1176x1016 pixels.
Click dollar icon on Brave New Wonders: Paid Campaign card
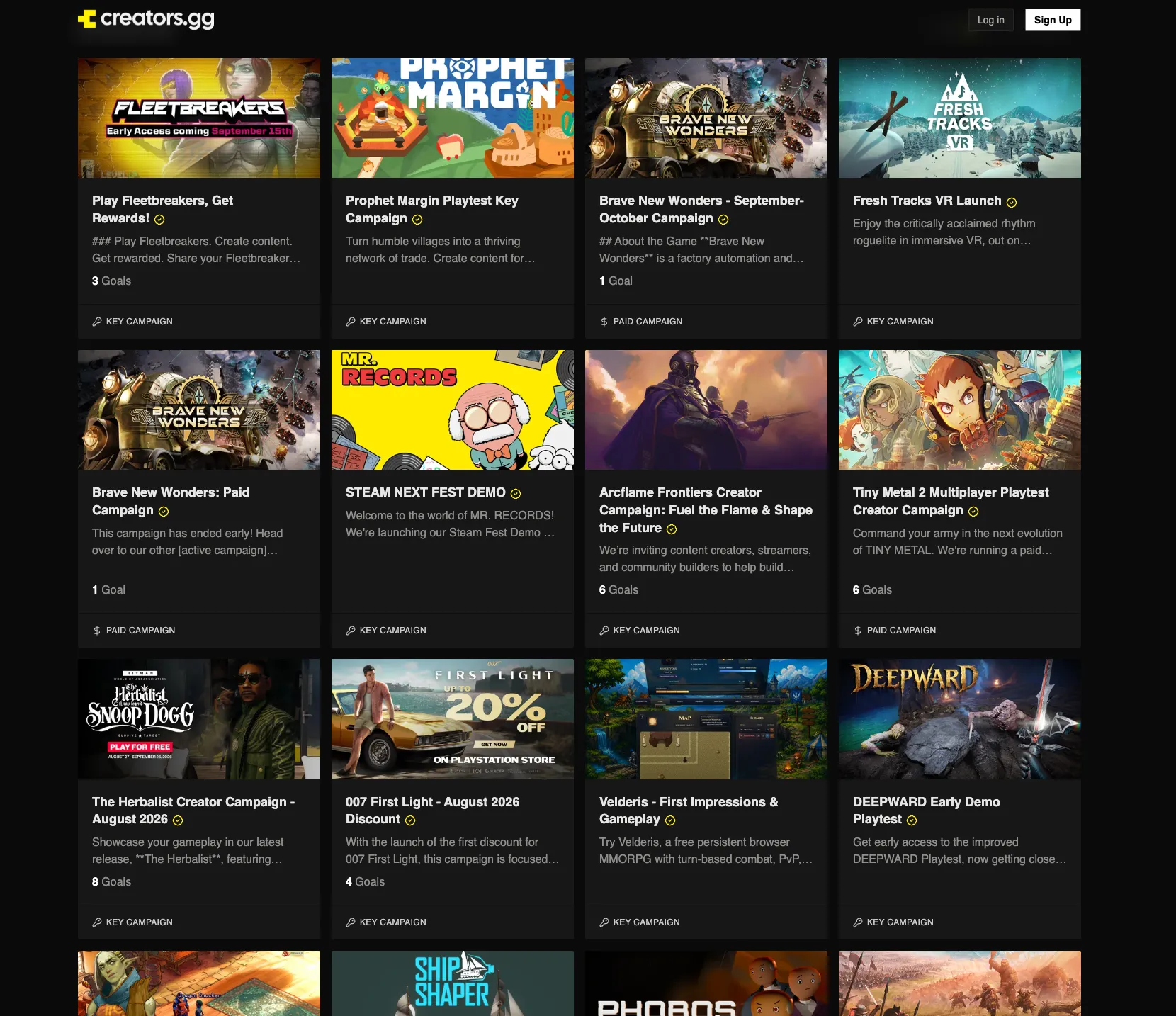click(x=97, y=631)
